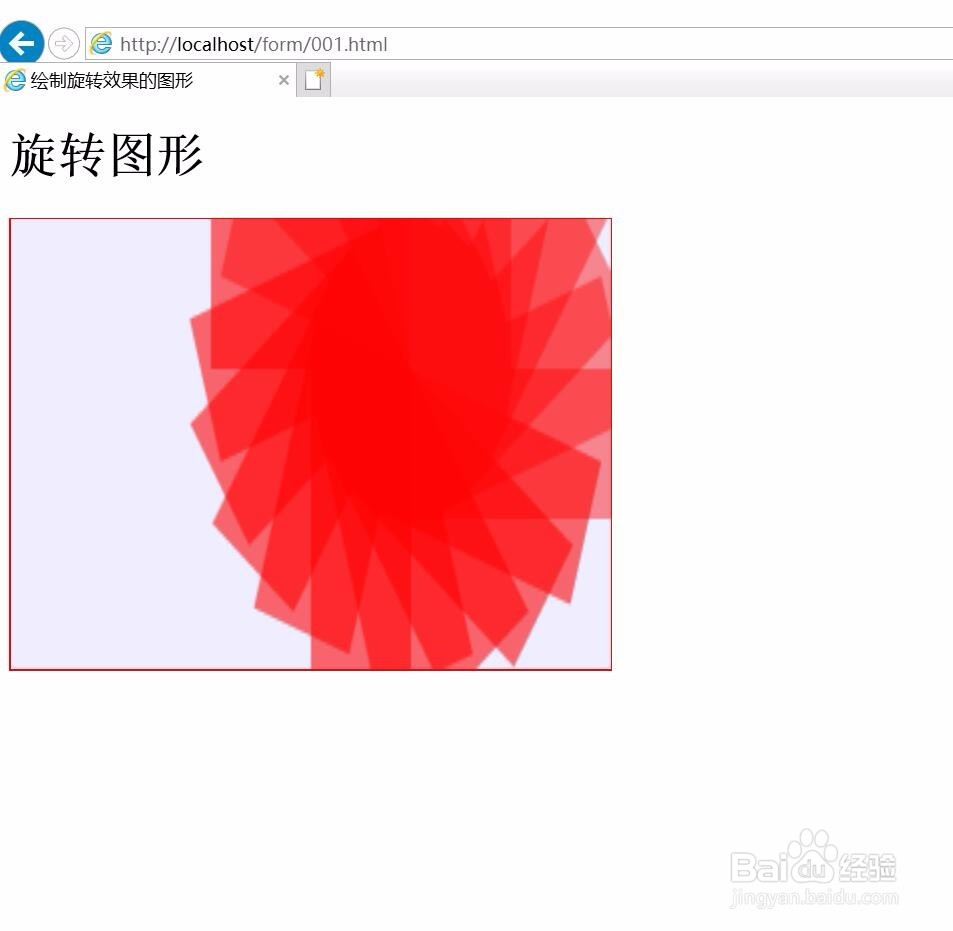The height and width of the screenshot is (931, 953).
Task: Go back with the blue arrow button
Action: point(21,43)
